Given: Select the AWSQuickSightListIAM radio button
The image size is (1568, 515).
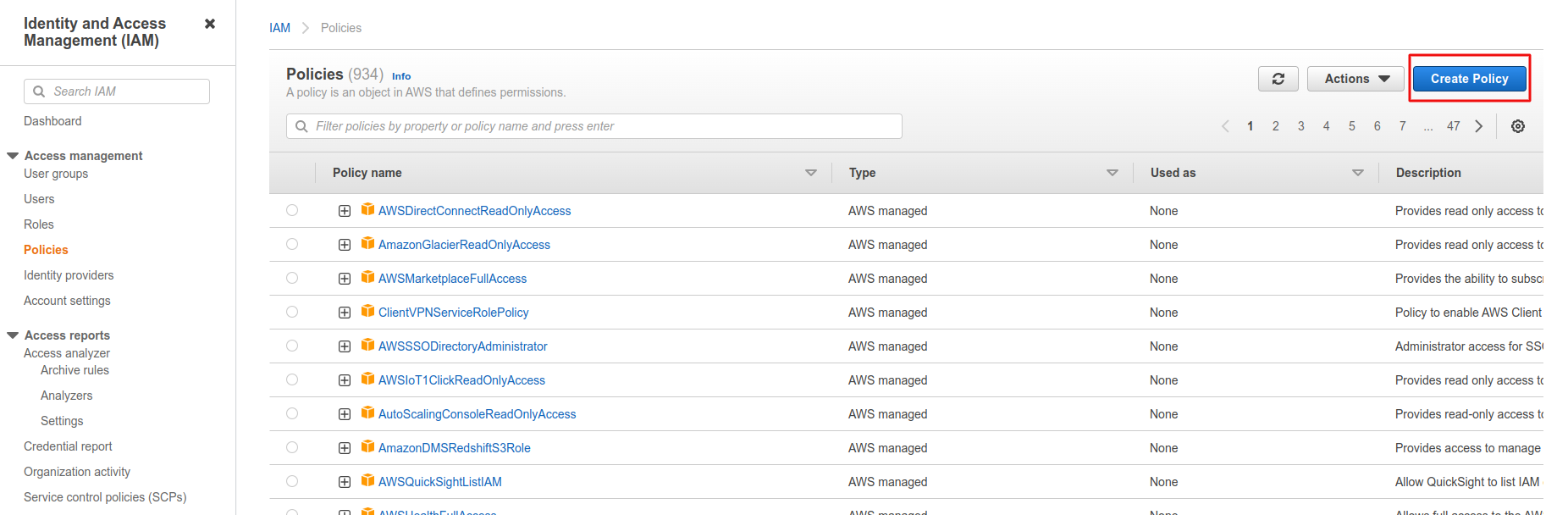Looking at the screenshot, I should point(292,481).
